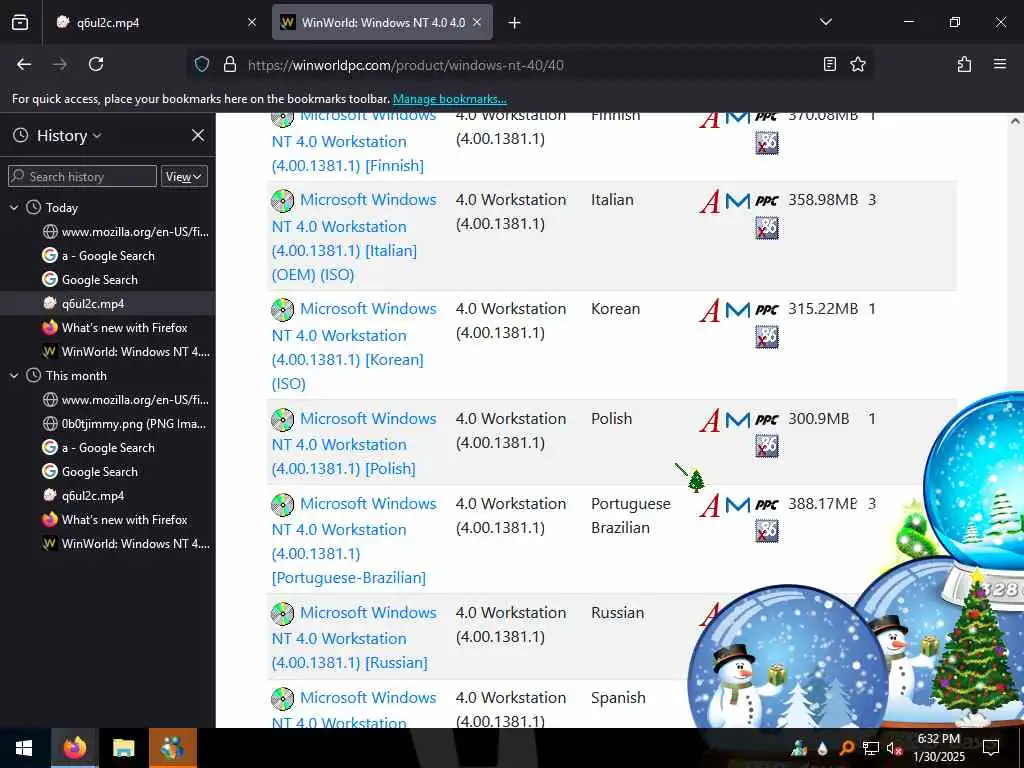The width and height of the screenshot is (1024, 768).
Task: Click the CD disc icon for Russian entry
Action: coord(283,614)
